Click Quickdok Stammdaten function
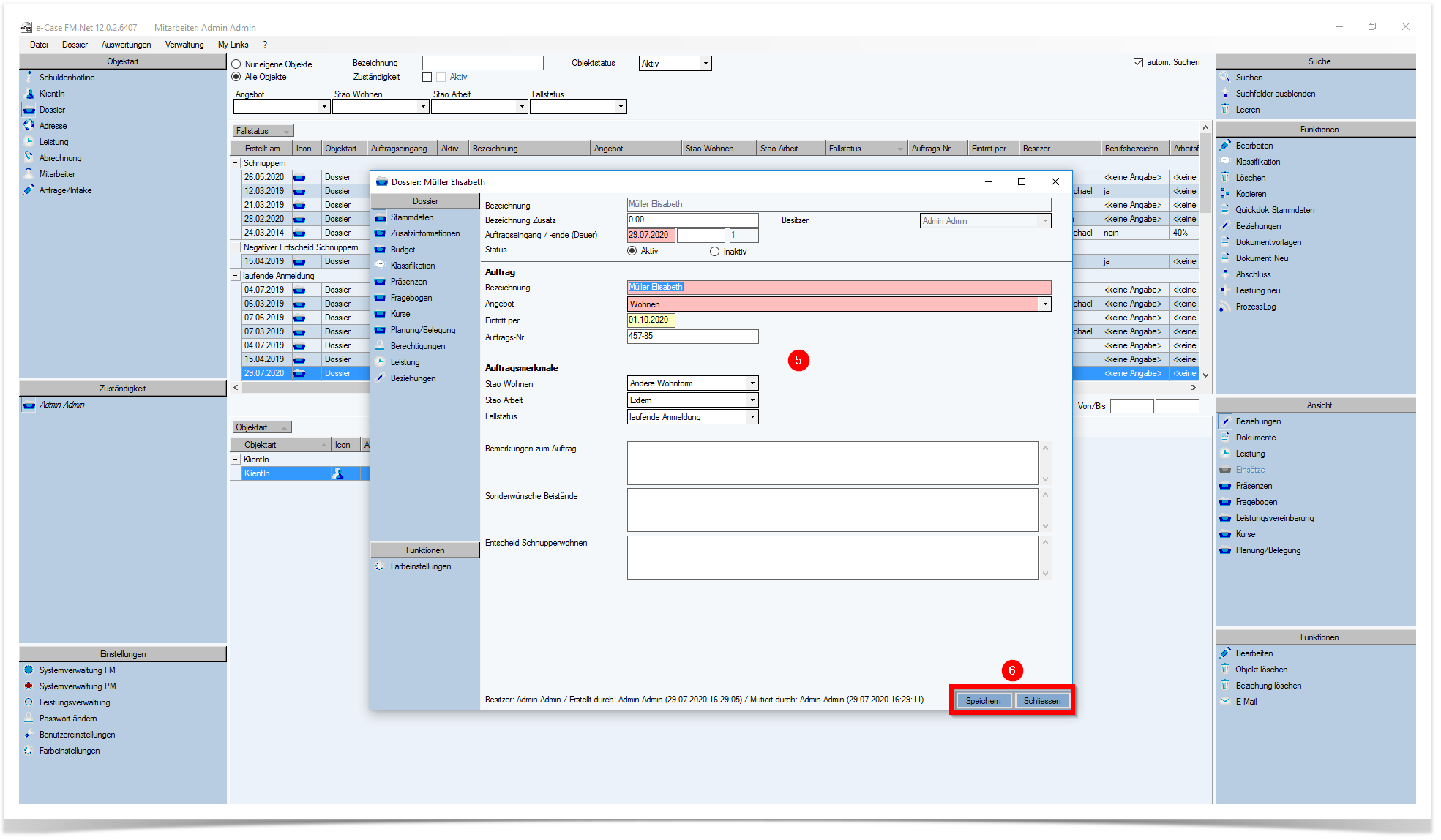This screenshot has width=1441, height=840. click(x=1275, y=209)
